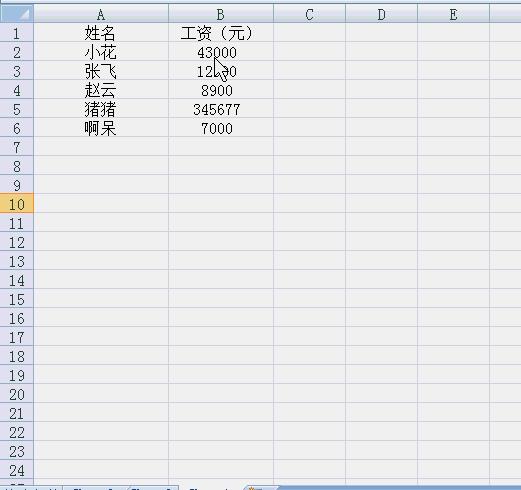The width and height of the screenshot is (521, 490).
Task: Click empty cell C7
Action: click(309, 146)
